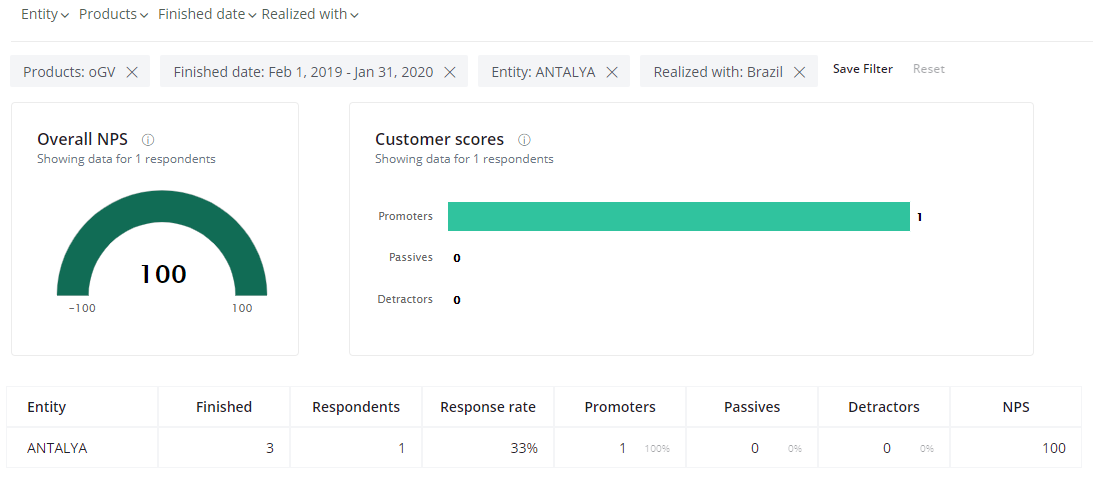Click info icon beside Customer scores
Viewport: 1093px width, 481px height.
pos(524,139)
